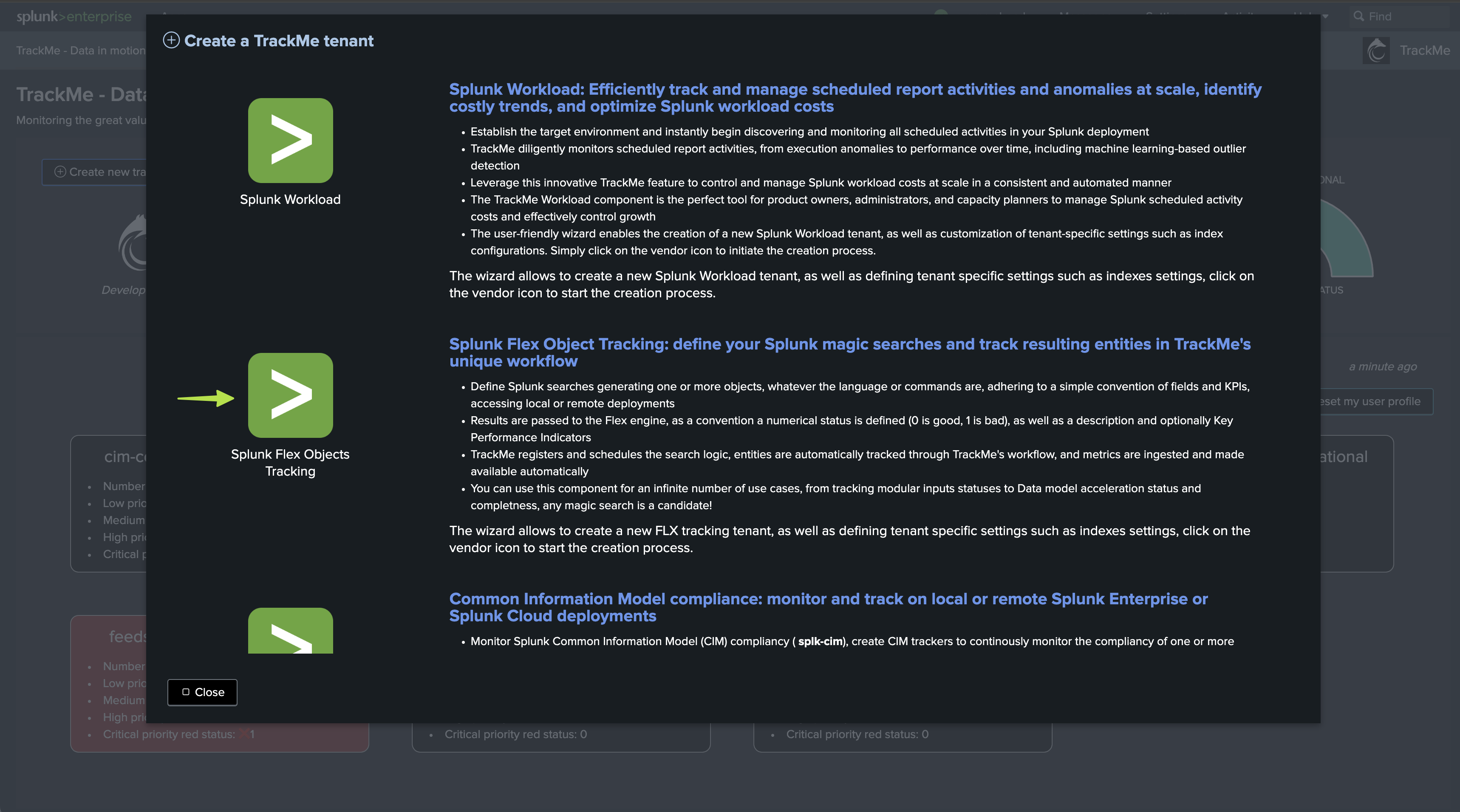Click the TrackMe wolf logo in the app bar
Screen dimensions: 1460x812
coord(1376,51)
